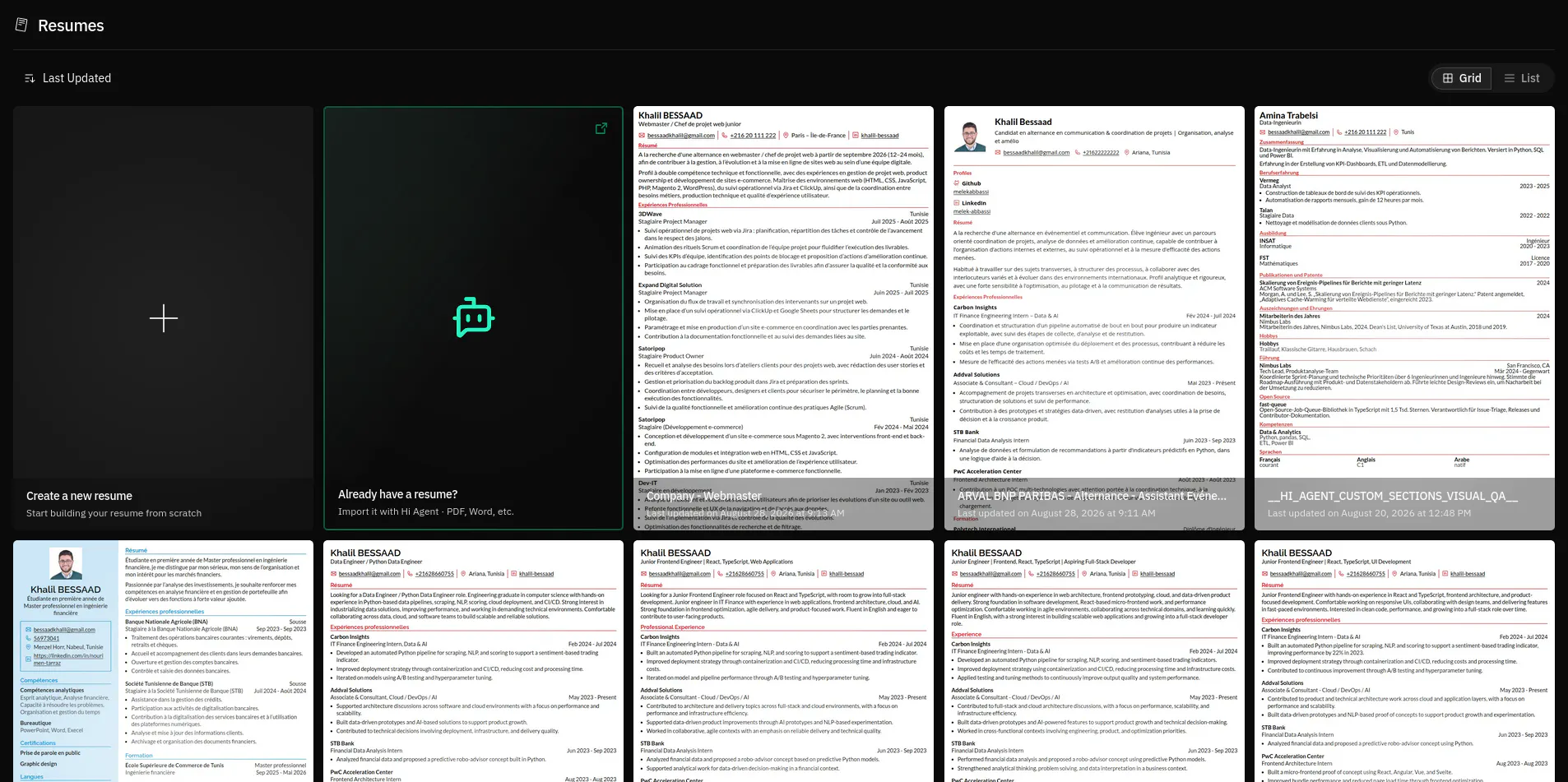Open the __HI_AGENT_CUSTOM_SECTIONS_VISUAL_QA__ resume
The width and height of the screenshot is (1568, 782).
[1404, 318]
